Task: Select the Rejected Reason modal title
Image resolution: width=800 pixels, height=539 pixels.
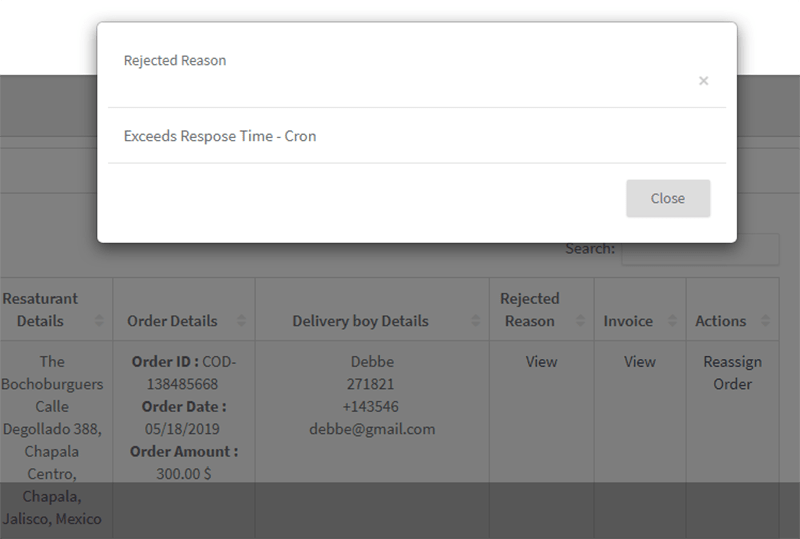Action: coord(175,60)
